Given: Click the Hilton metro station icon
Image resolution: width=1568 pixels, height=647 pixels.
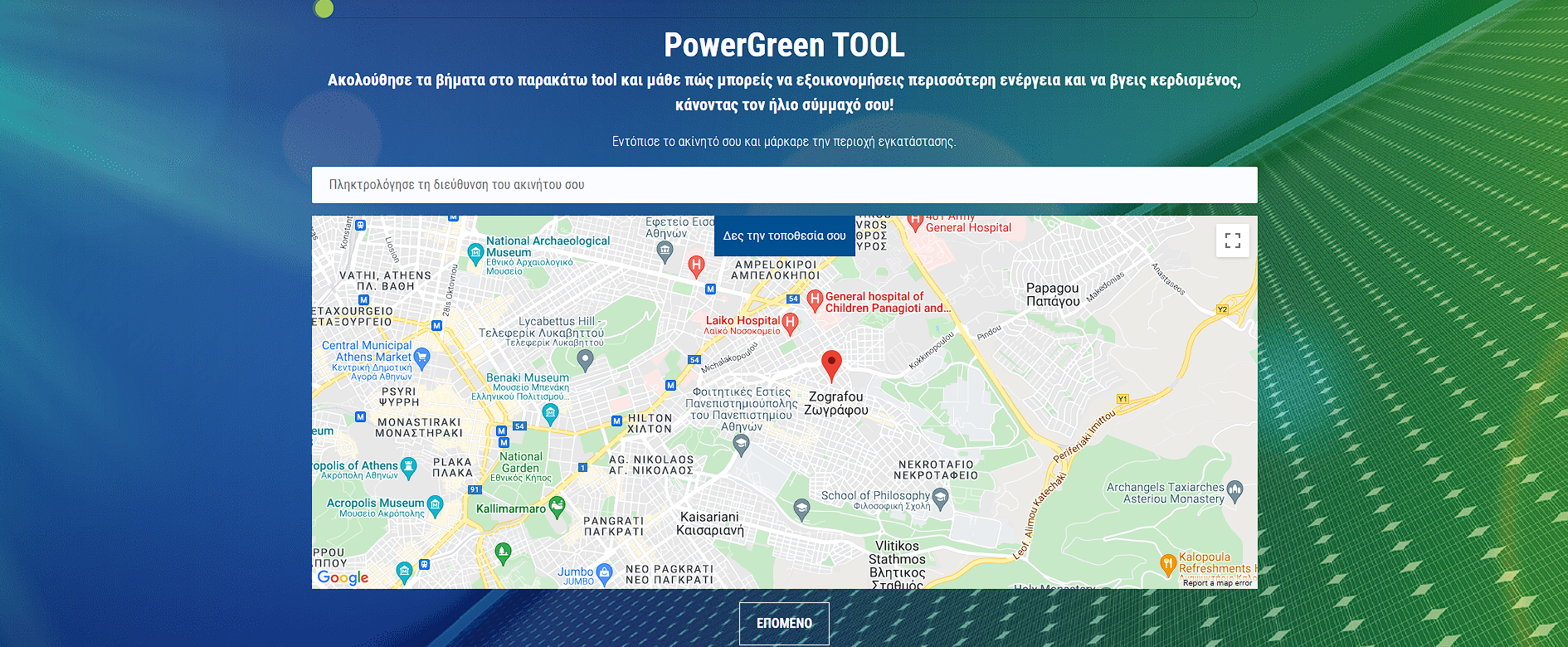Looking at the screenshot, I should click(x=616, y=421).
